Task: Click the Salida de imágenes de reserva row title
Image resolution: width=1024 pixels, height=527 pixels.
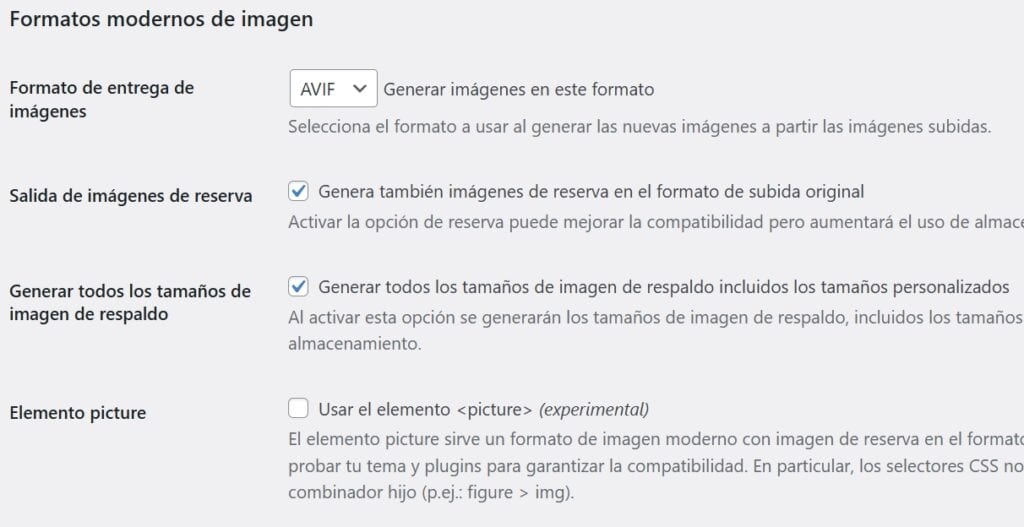Action: pos(131,196)
